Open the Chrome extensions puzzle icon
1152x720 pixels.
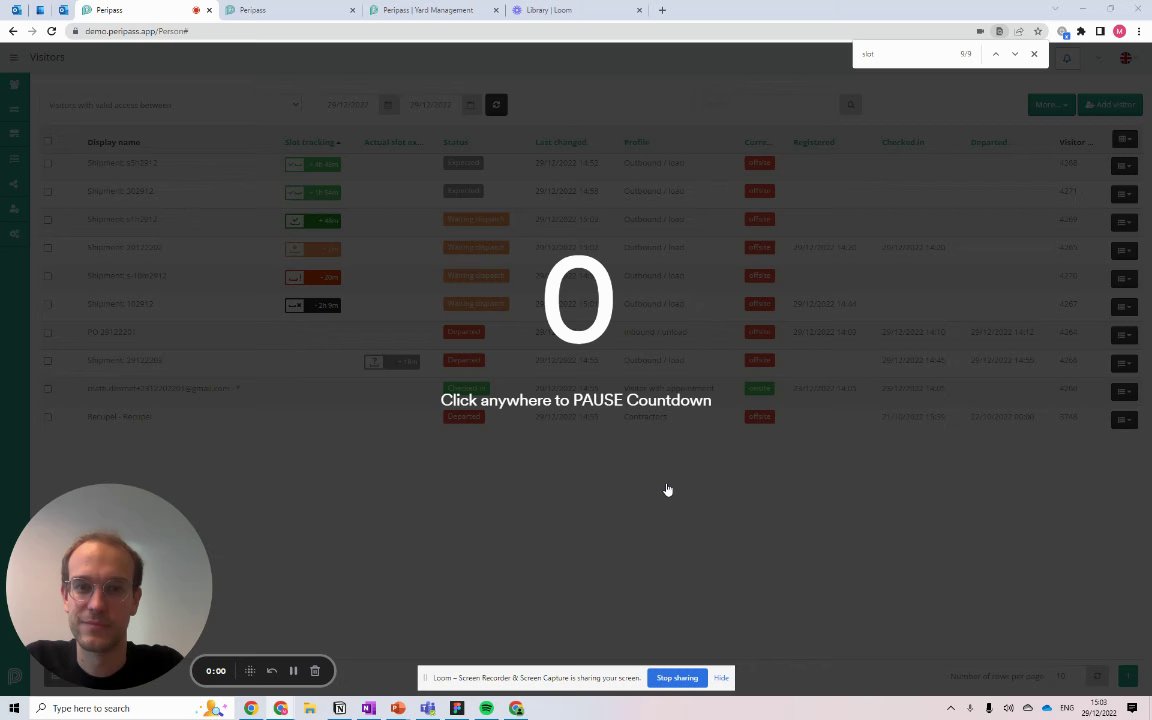(x=1081, y=32)
